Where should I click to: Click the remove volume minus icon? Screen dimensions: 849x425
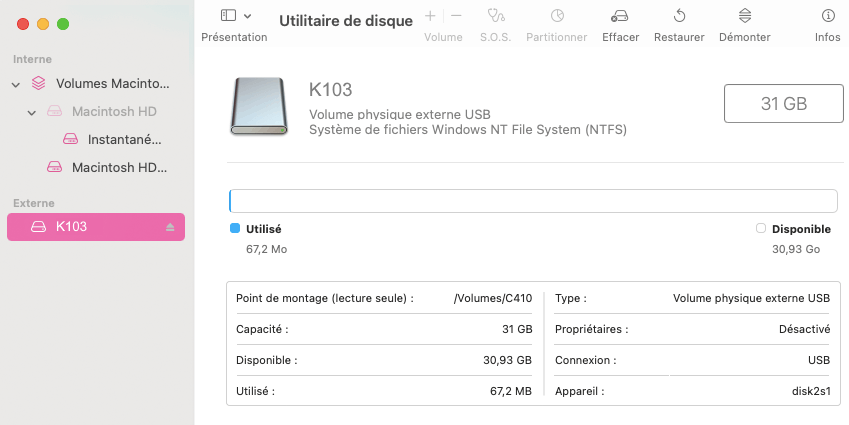tap(456, 16)
